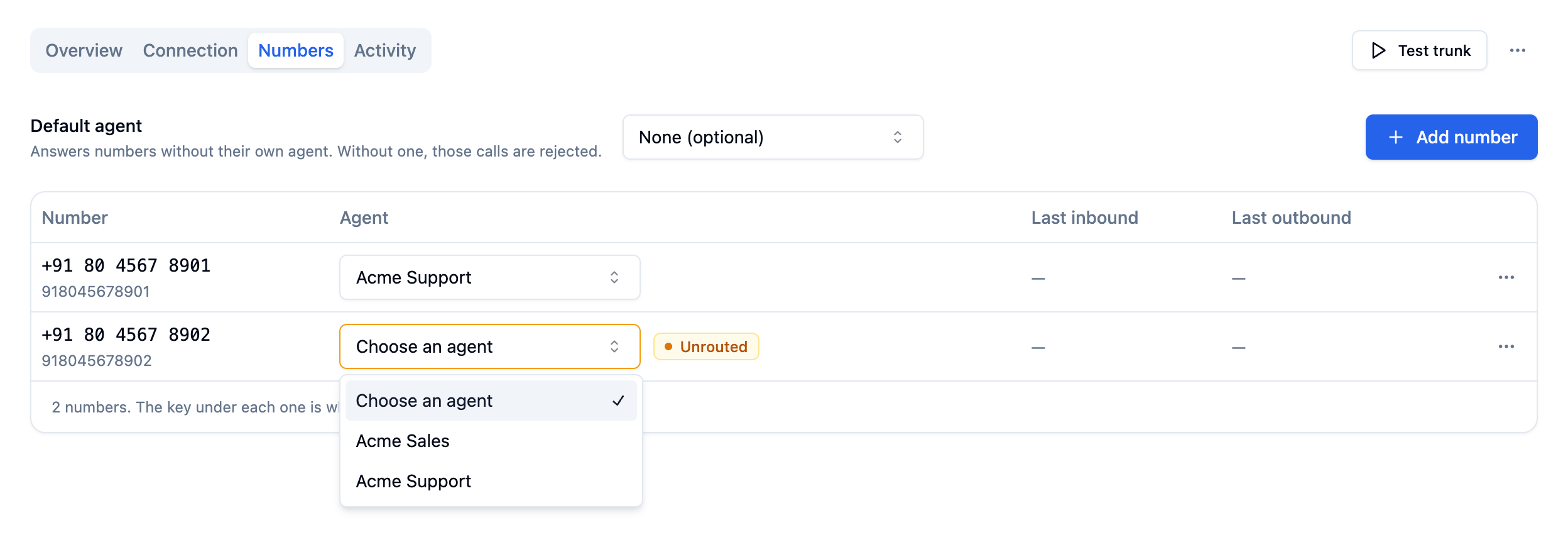Switch to the Connection tab
1568x542 pixels.
click(190, 50)
